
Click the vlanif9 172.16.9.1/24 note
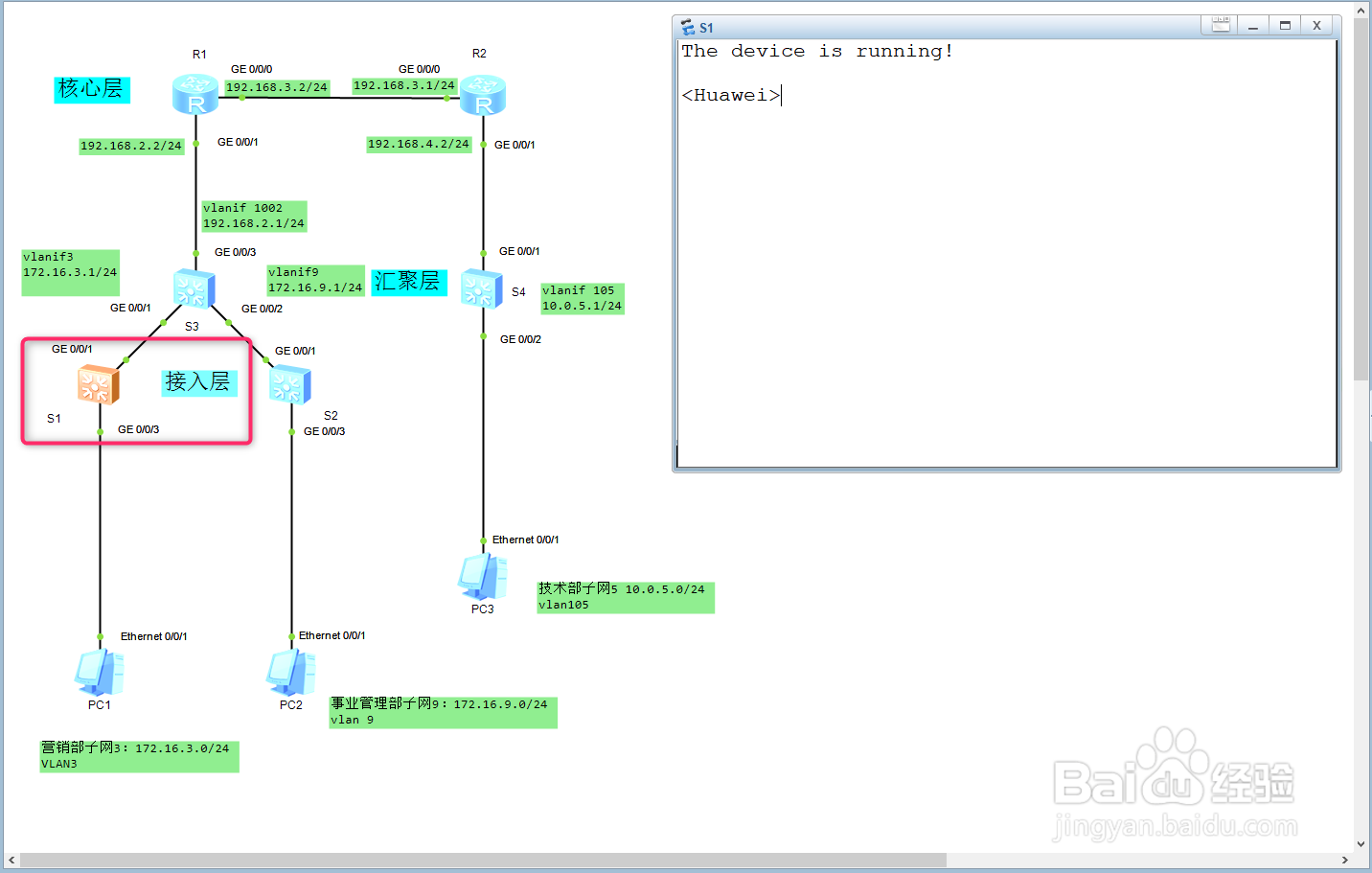point(315,280)
